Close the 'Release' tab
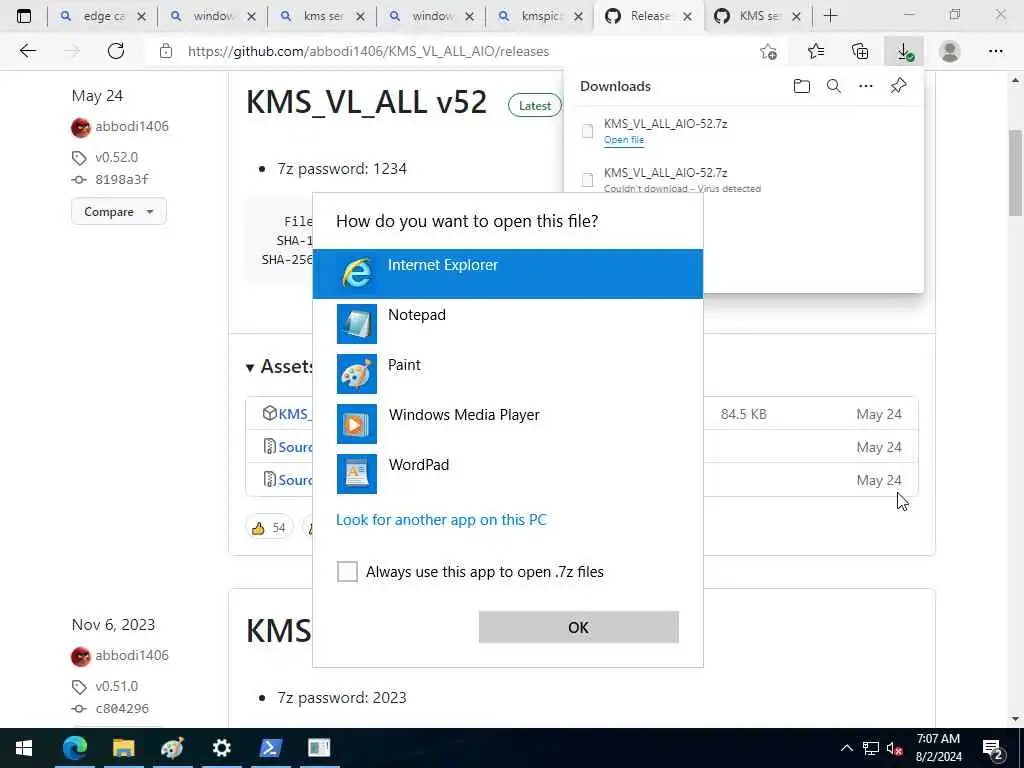This screenshot has width=1024, height=768. [687, 17]
